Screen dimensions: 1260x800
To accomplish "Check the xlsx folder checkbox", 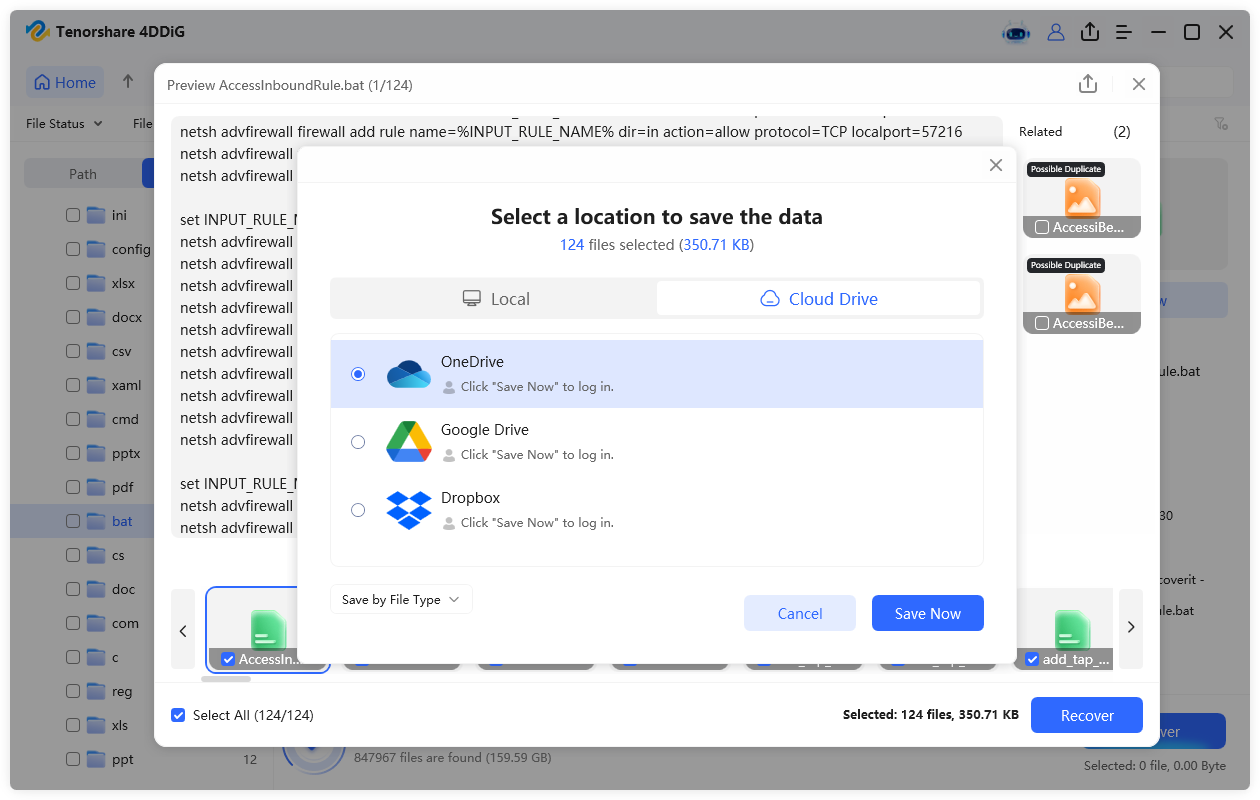I will (x=73, y=283).
